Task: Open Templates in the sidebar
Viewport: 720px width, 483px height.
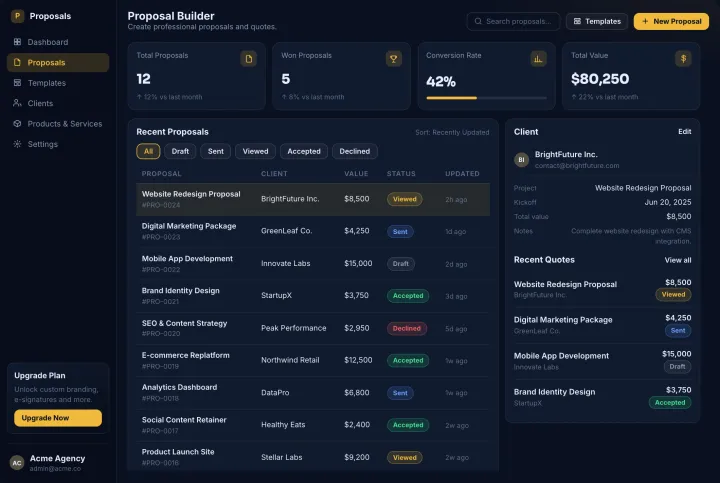Action: 58,83
